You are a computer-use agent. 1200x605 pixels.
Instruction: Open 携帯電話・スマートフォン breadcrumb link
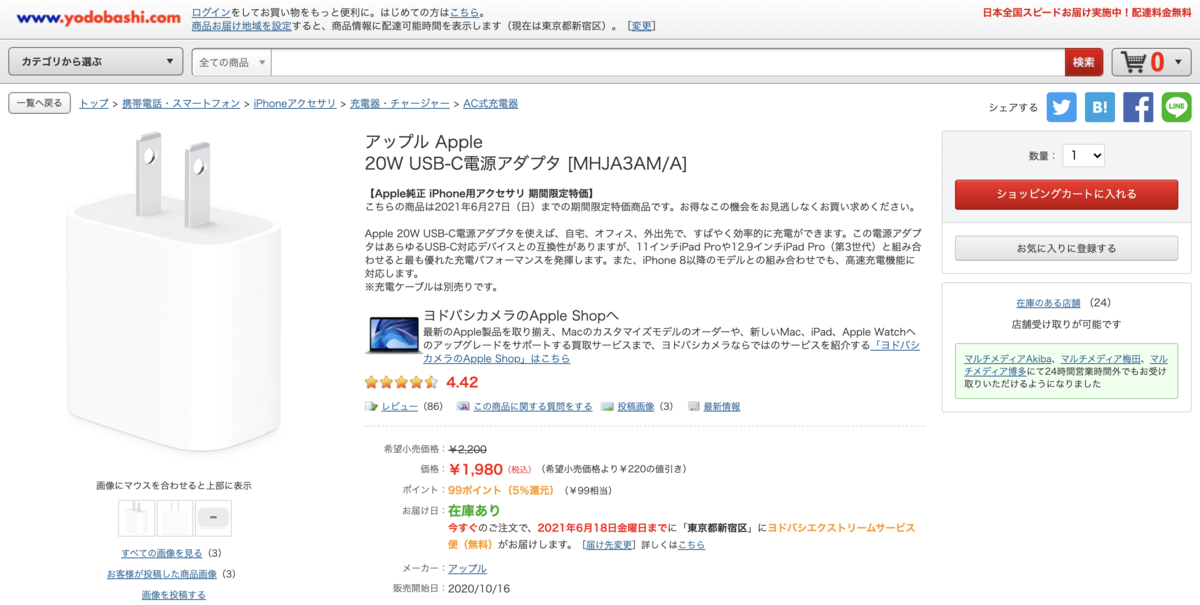(181, 104)
